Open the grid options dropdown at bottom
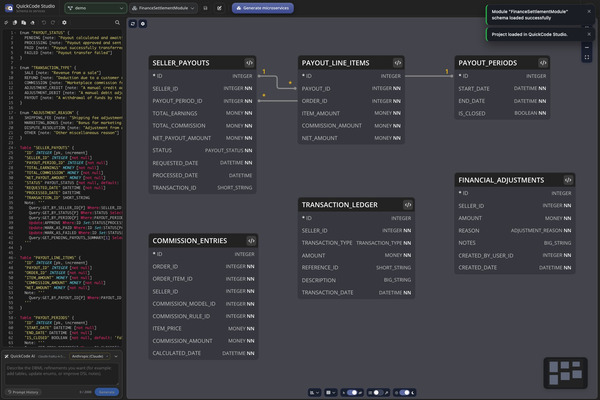 pyautogui.click(x=330, y=392)
